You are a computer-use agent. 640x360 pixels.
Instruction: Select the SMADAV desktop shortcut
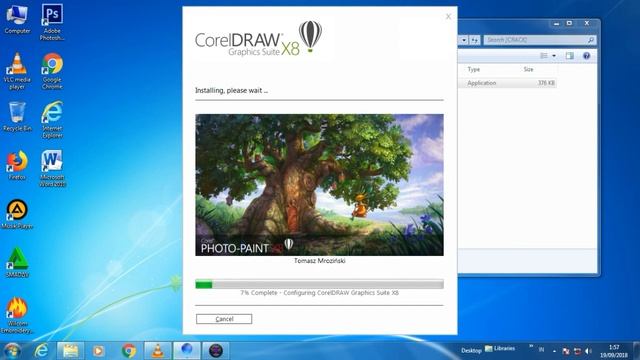(17, 262)
